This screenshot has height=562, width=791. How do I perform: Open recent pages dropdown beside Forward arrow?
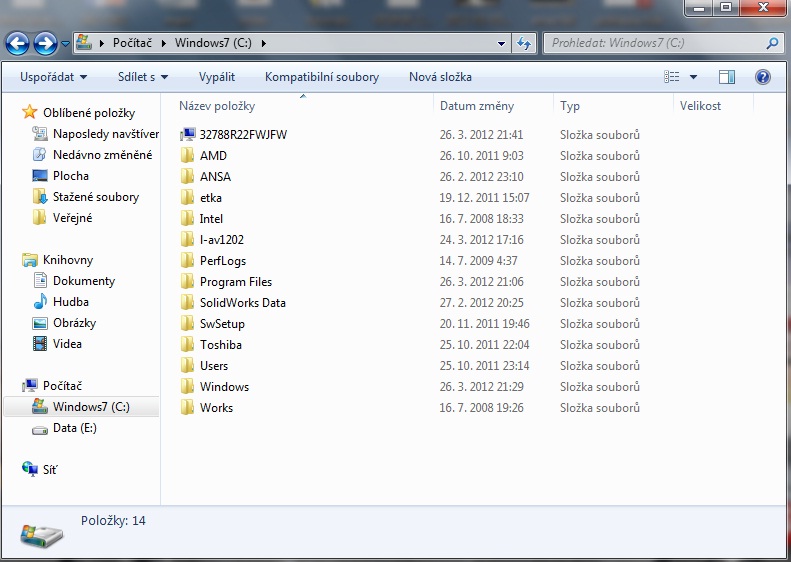pyautogui.click(x=66, y=44)
